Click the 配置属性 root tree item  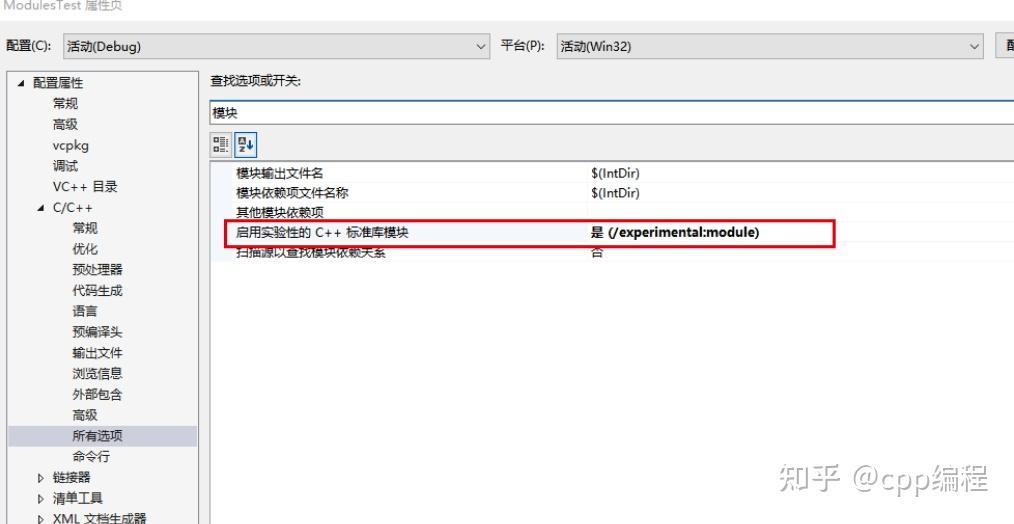pos(58,83)
